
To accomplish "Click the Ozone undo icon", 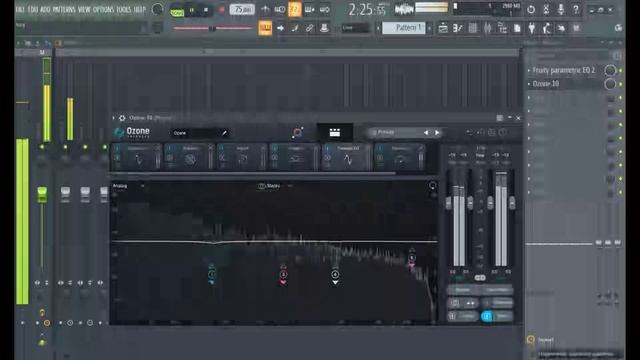I will pos(469,132).
